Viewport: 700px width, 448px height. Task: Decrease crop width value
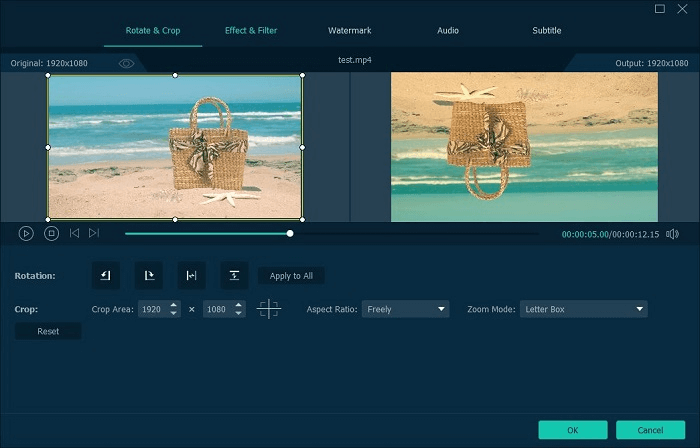tap(174, 313)
